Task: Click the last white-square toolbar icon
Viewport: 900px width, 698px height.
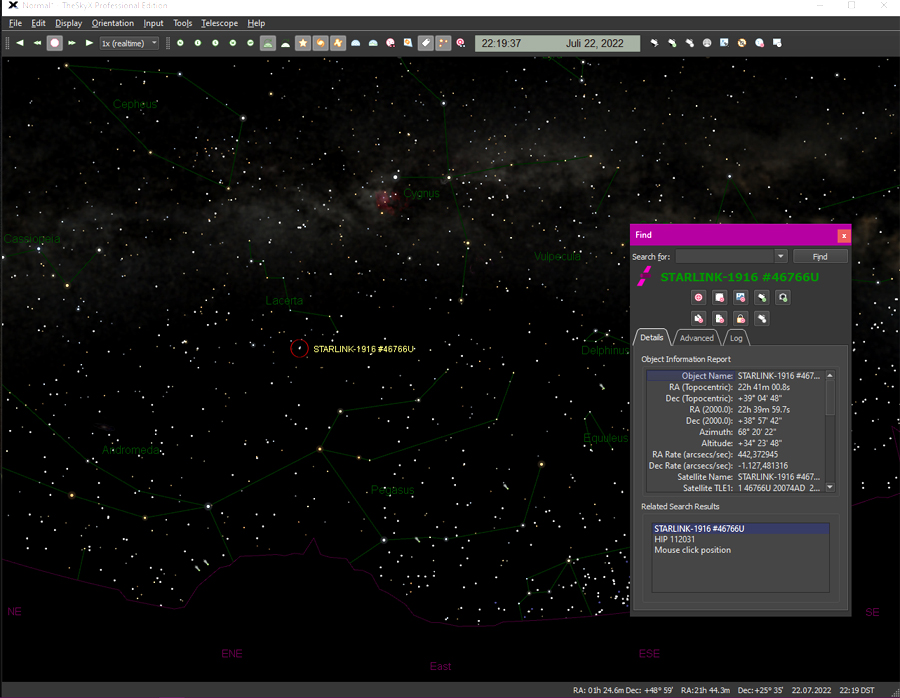Action: coord(777,43)
